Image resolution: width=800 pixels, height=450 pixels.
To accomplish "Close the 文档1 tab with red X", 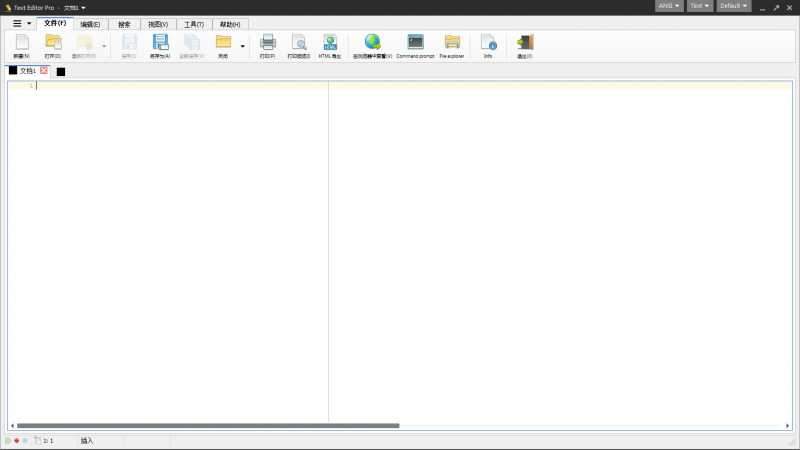I will click(x=44, y=70).
